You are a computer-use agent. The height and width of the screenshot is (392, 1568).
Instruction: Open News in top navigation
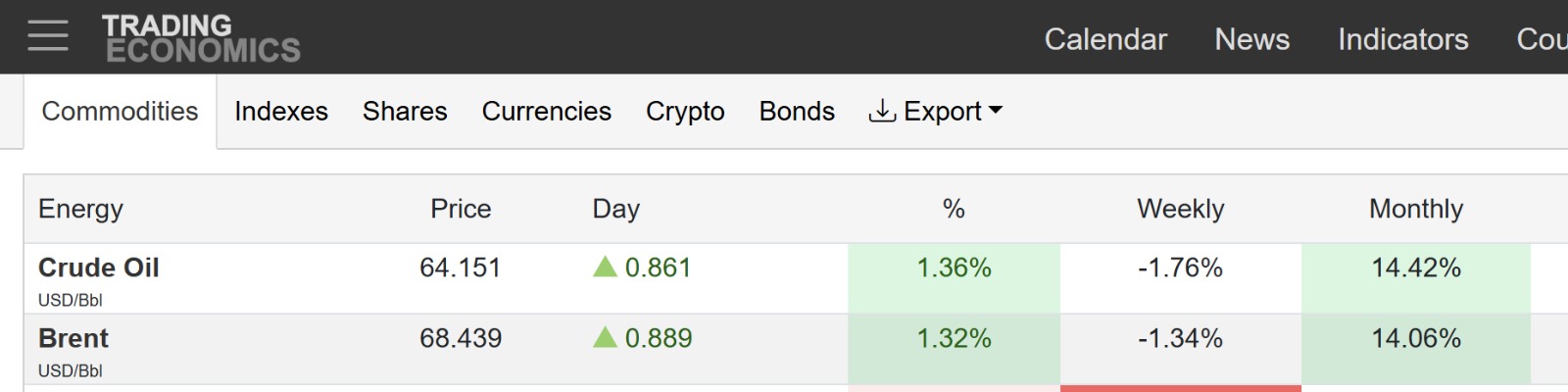tap(1251, 39)
